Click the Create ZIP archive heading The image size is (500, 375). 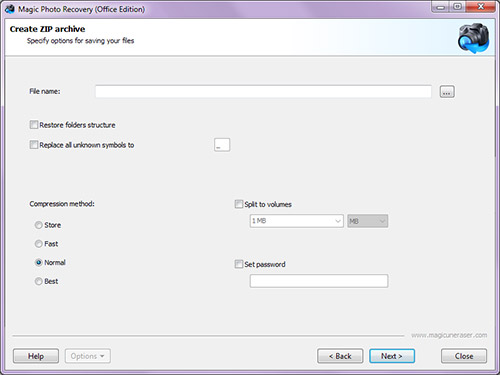pyautogui.click(x=47, y=29)
